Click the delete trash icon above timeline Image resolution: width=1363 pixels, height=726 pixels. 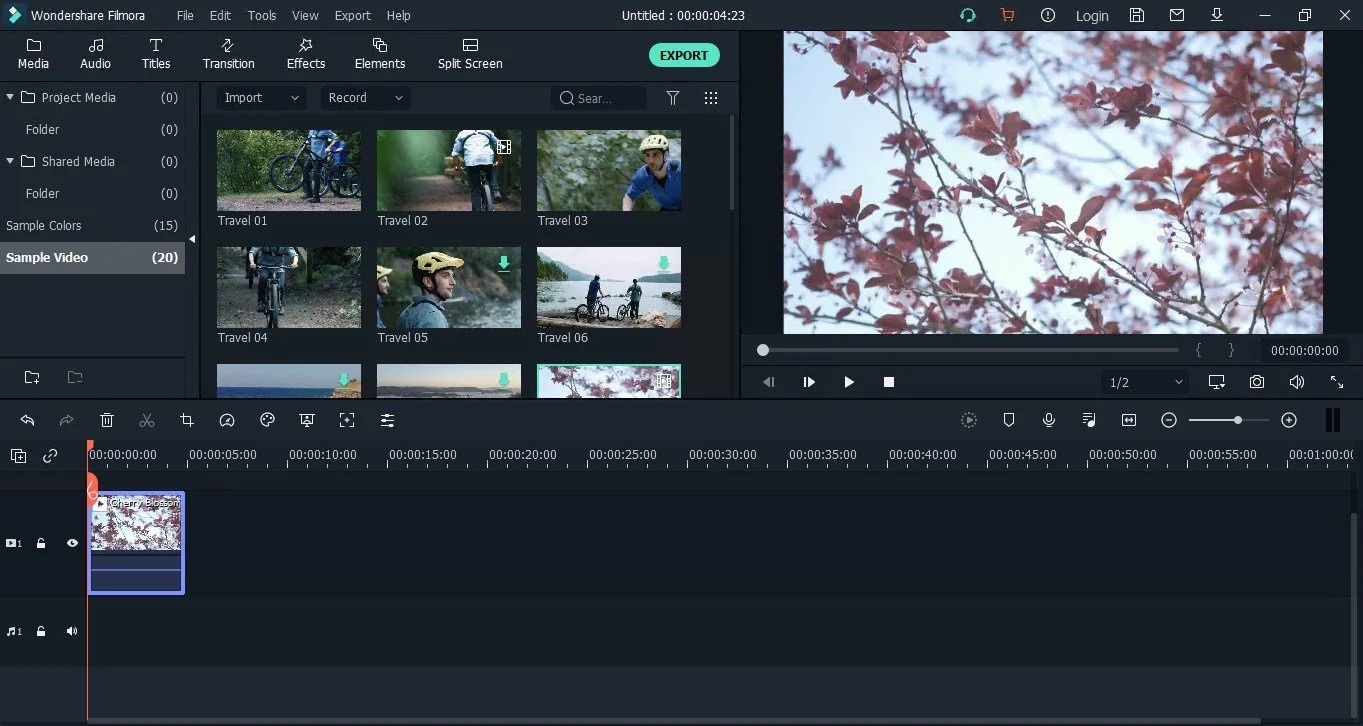(107, 420)
